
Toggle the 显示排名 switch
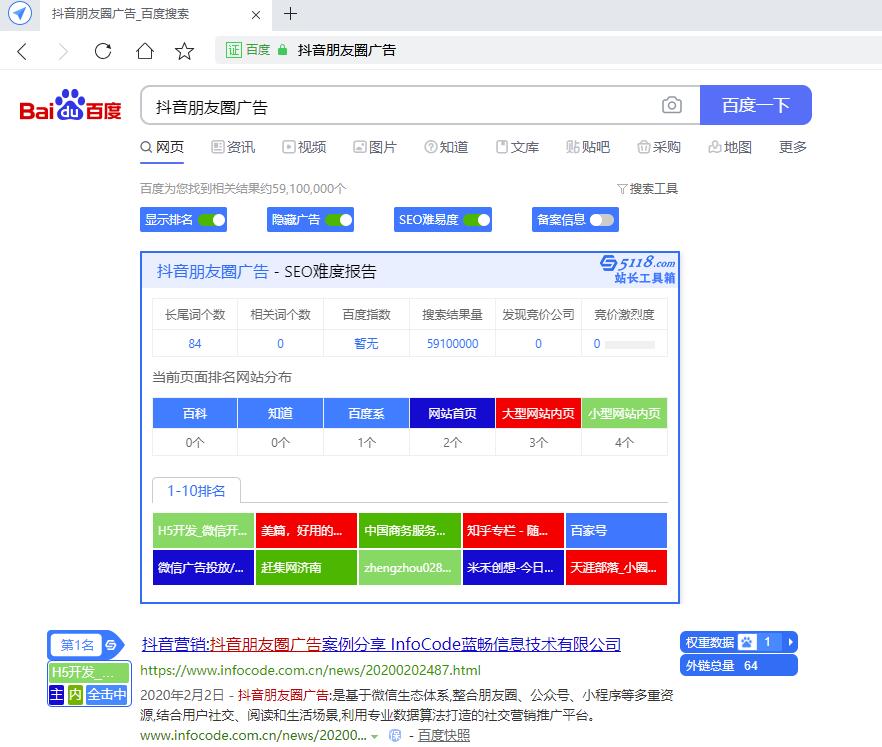tap(212, 219)
